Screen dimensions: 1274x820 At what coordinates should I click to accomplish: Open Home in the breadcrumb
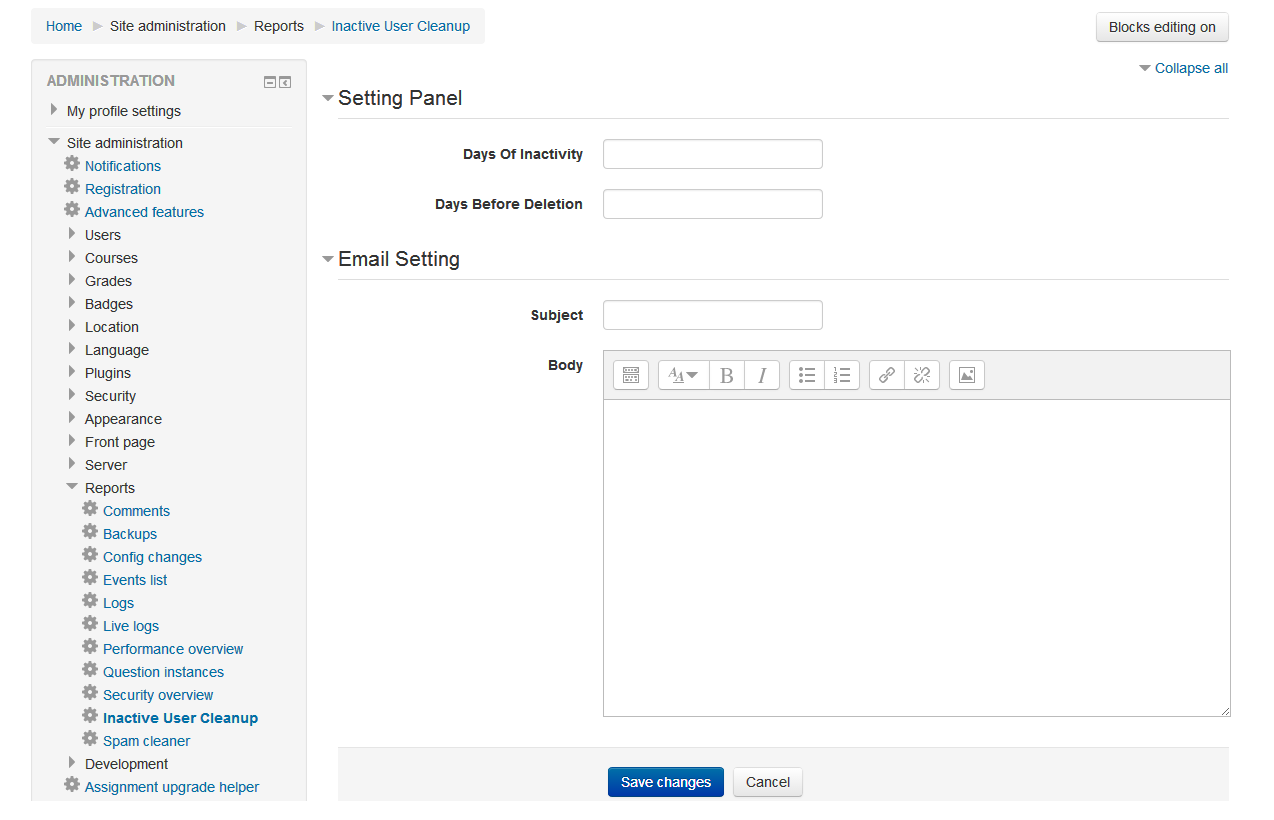pos(64,26)
